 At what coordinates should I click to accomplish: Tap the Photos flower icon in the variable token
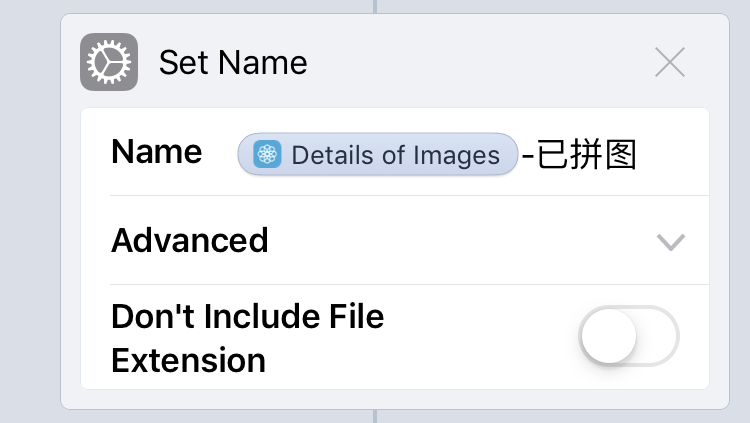(x=266, y=155)
